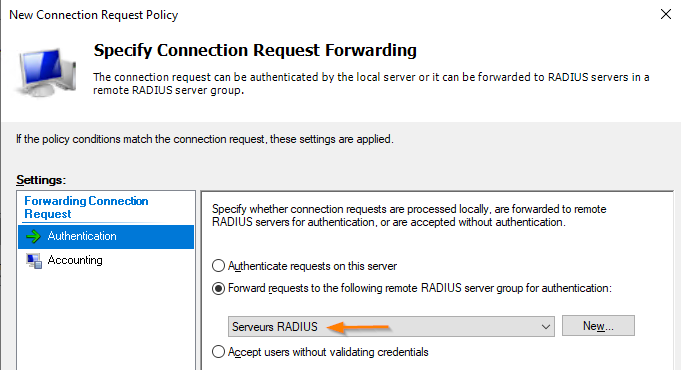Click the Specify Connection Request Forwarding heading

255,50
